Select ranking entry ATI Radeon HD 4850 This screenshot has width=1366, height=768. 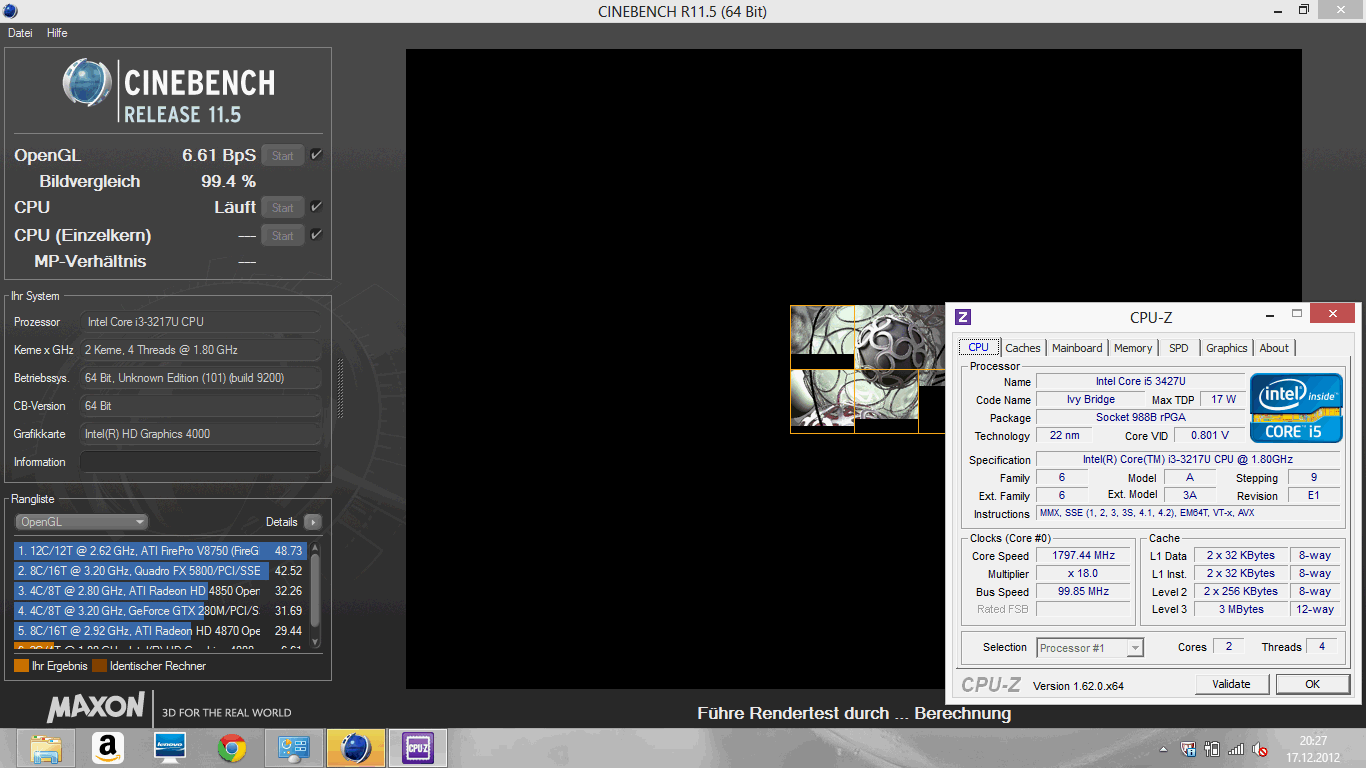160,591
